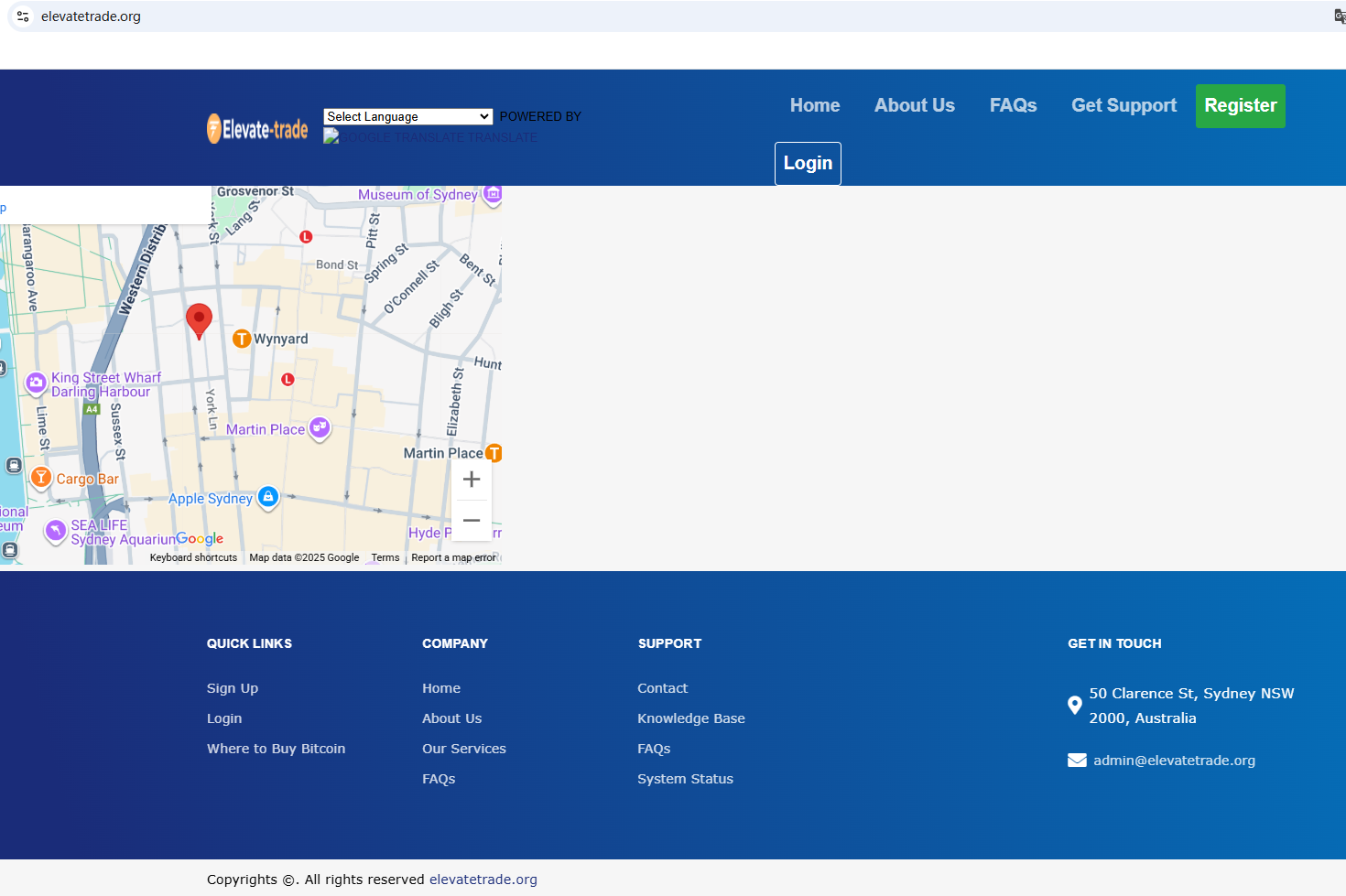Visit the Knowledge Base link
Viewport: 1346px width, 896px height.
(x=690, y=718)
